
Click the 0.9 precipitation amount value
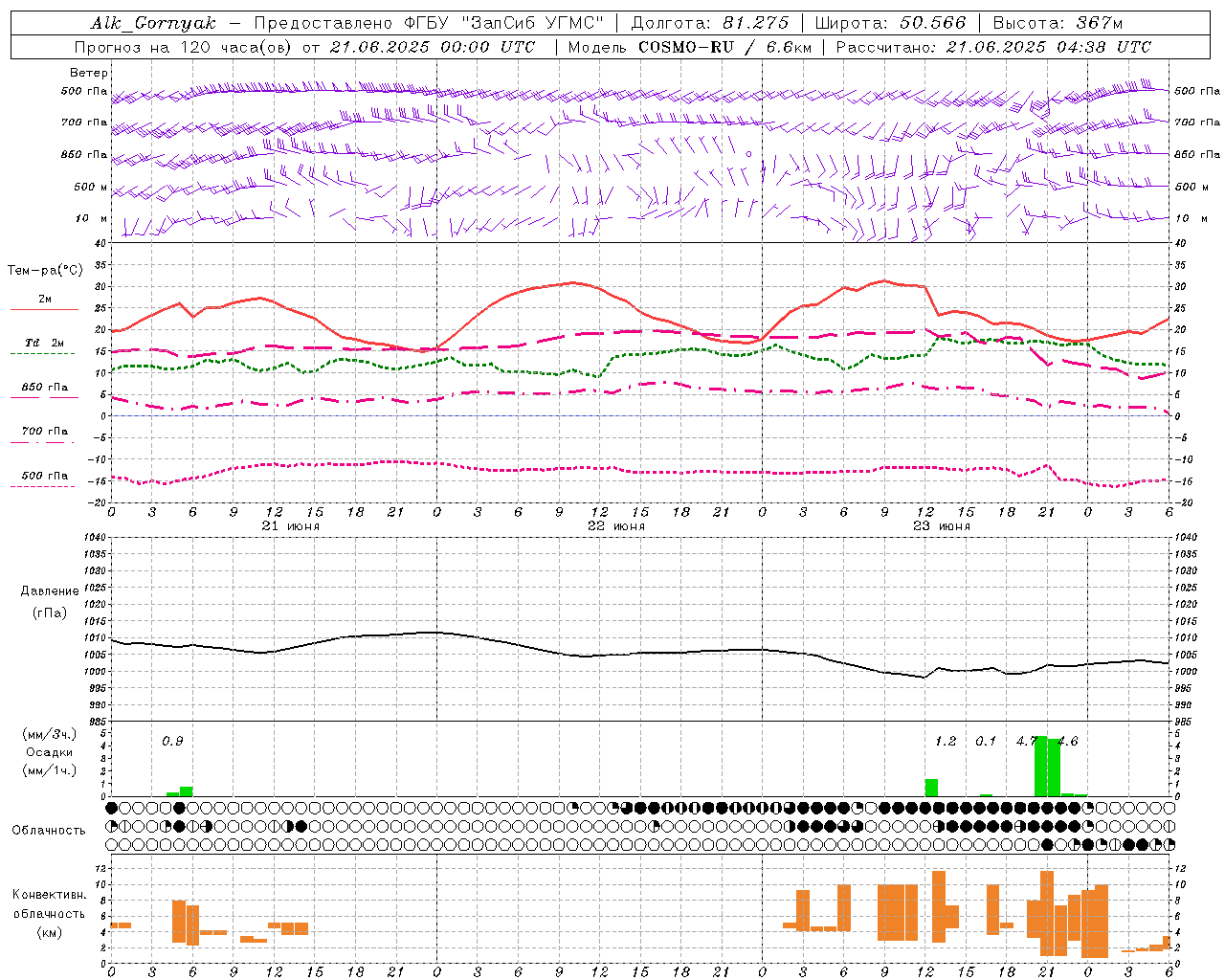click(x=172, y=741)
